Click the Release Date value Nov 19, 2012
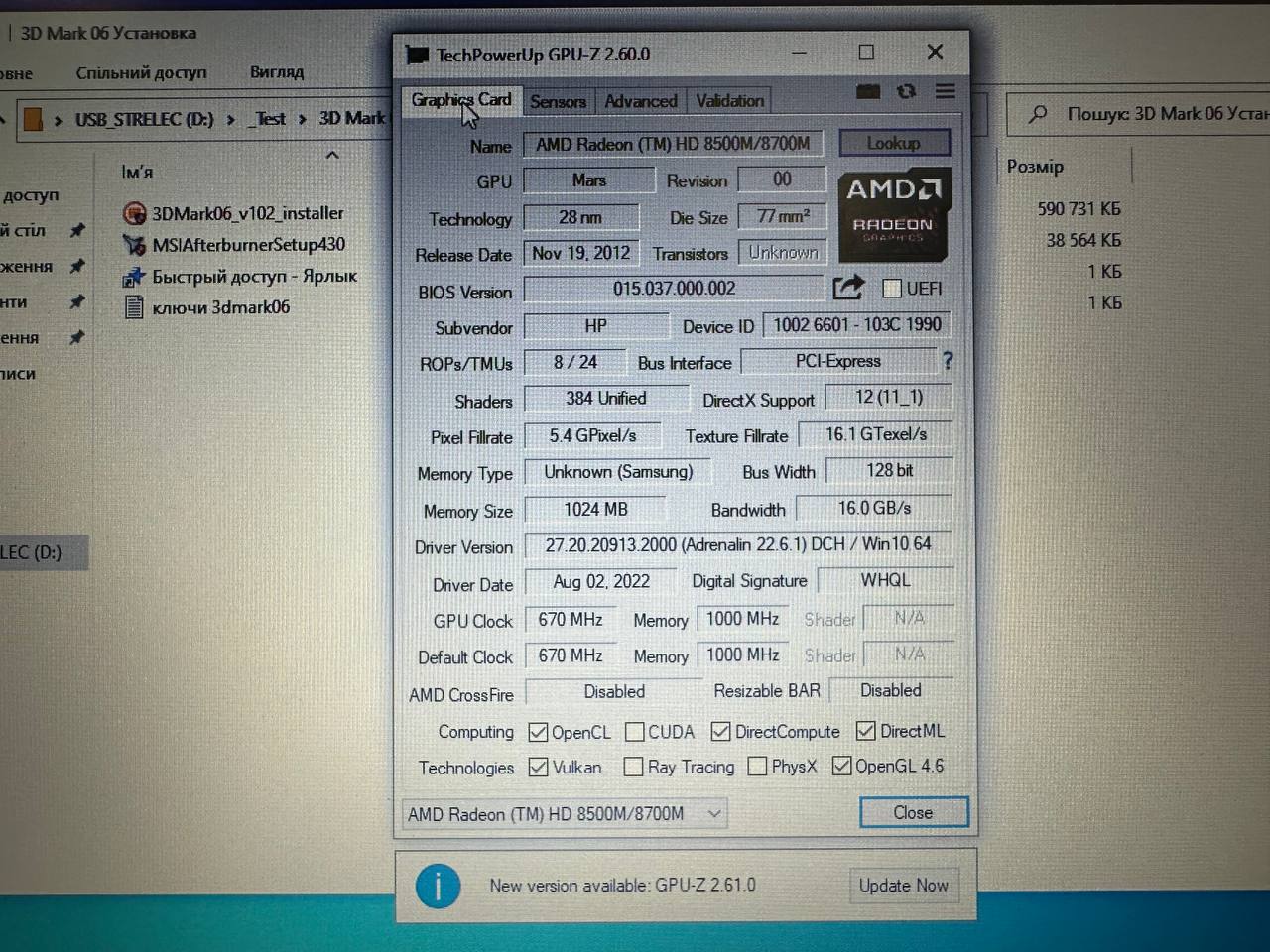This screenshot has height=952, width=1270. tap(581, 253)
